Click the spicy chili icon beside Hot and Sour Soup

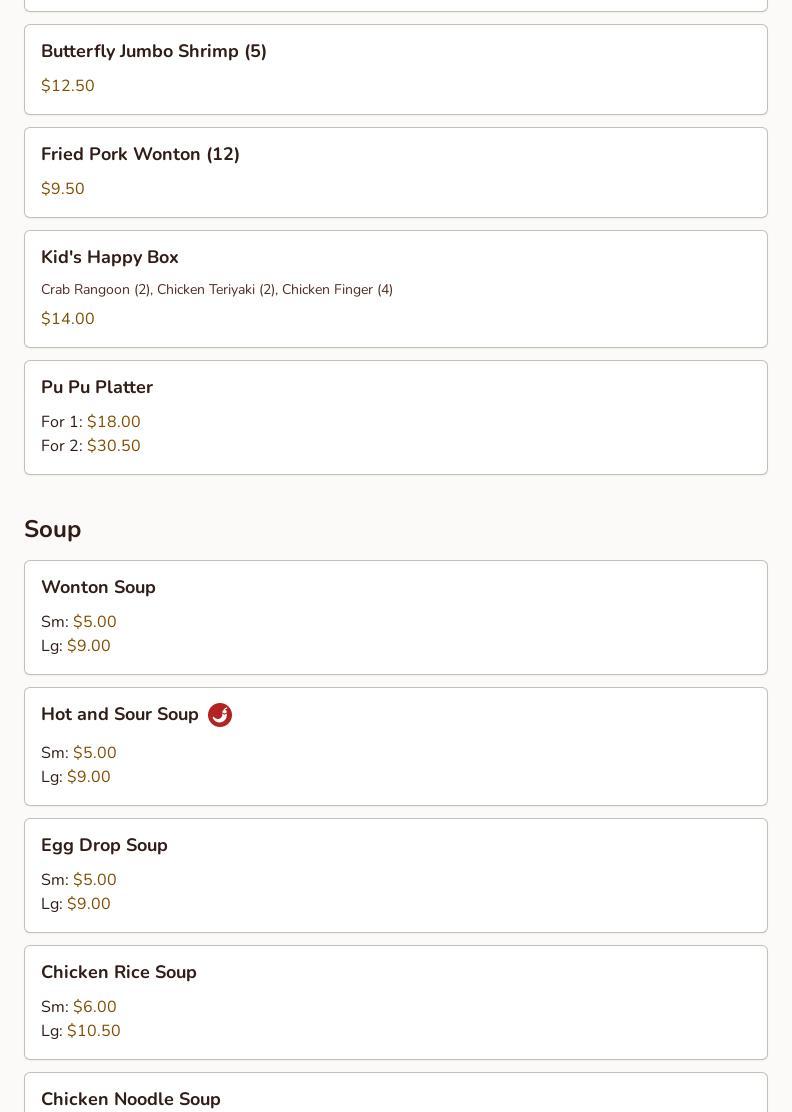pyautogui.click(x=220, y=715)
